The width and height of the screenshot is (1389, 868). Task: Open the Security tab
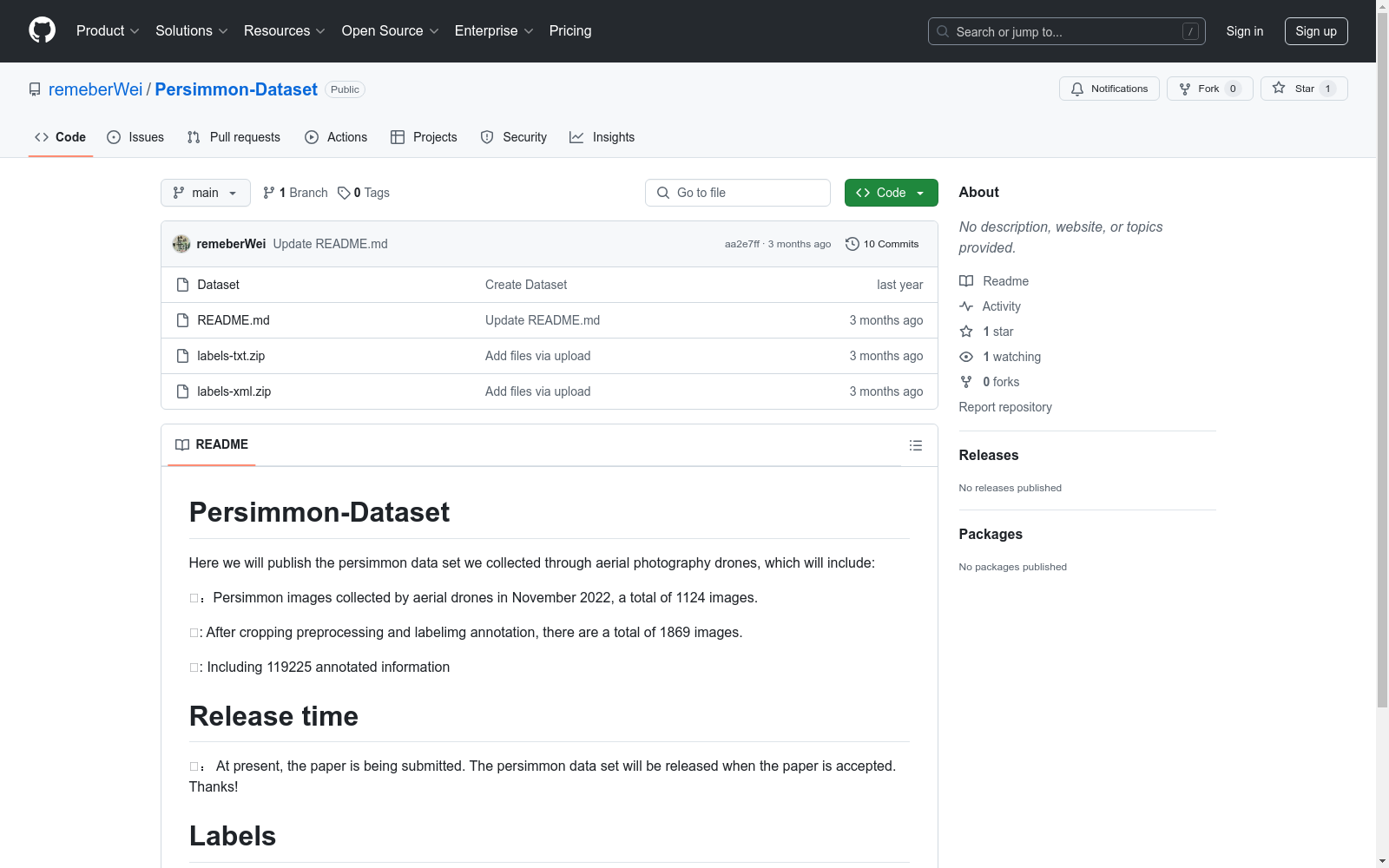514,137
